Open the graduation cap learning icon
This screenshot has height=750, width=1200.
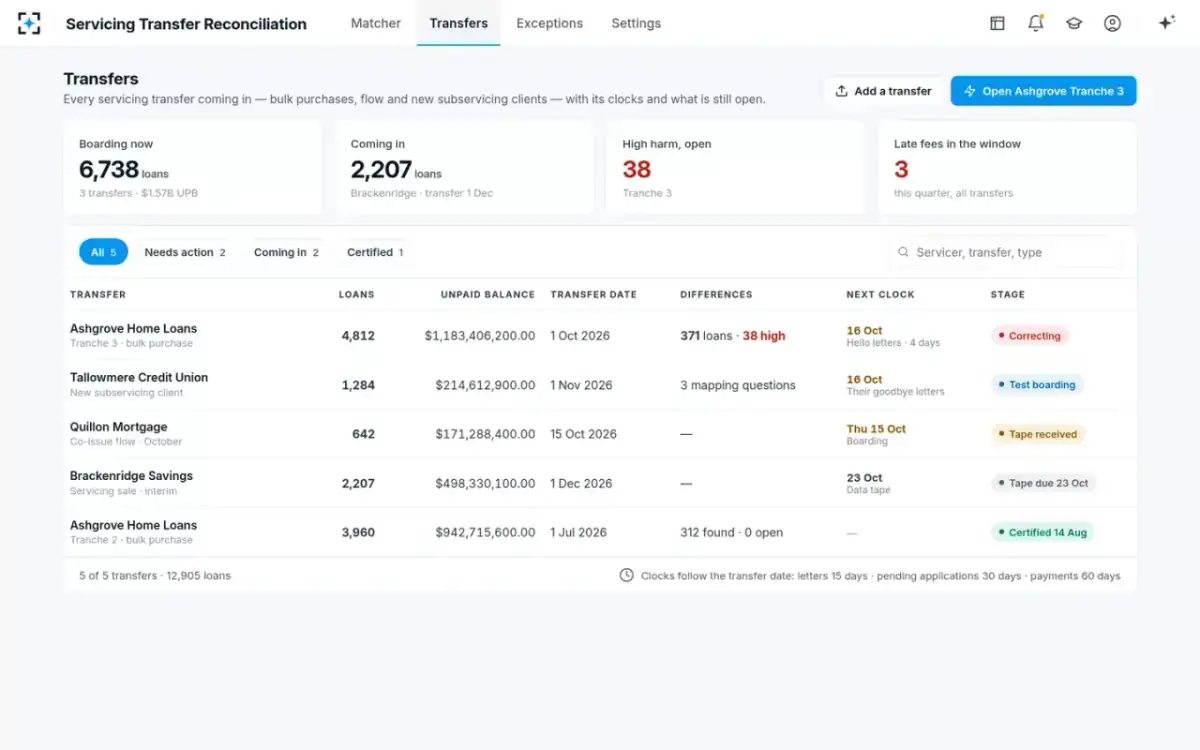(x=1074, y=23)
